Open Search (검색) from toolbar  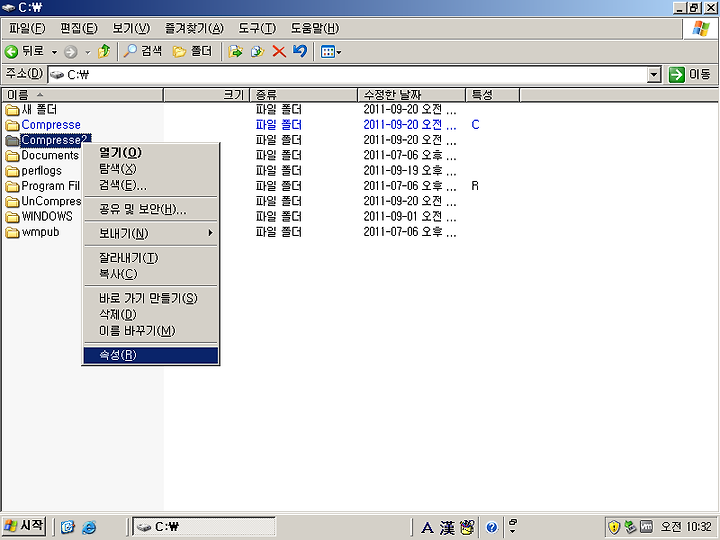point(143,51)
